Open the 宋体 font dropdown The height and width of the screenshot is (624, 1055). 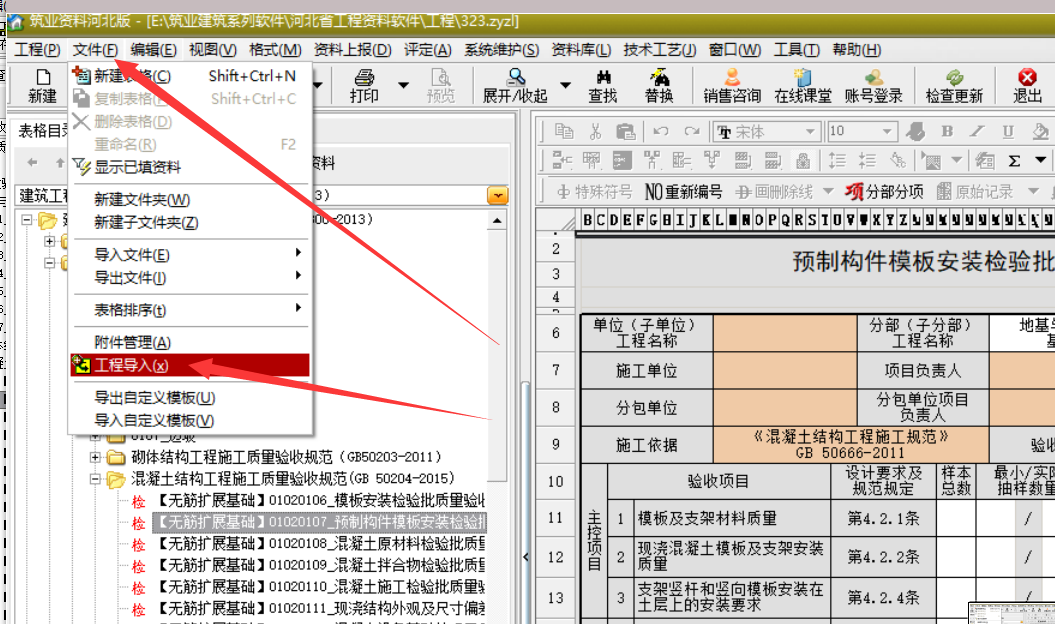pos(810,132)
